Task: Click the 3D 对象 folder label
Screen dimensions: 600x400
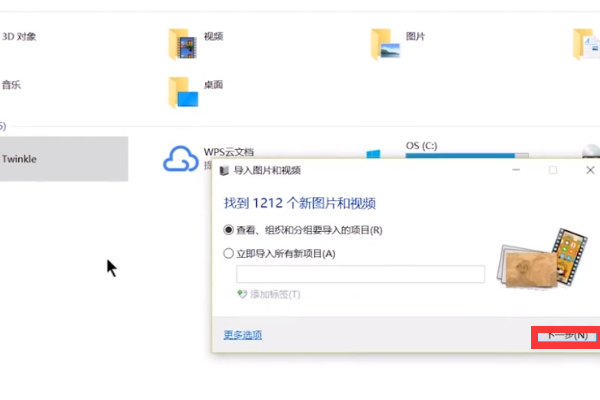Action: [19, 36]
